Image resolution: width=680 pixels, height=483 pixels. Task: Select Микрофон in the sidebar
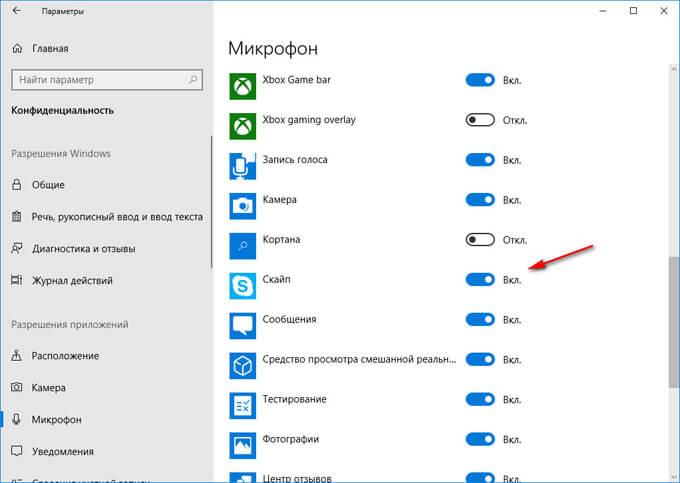click(x=46, y=420)
